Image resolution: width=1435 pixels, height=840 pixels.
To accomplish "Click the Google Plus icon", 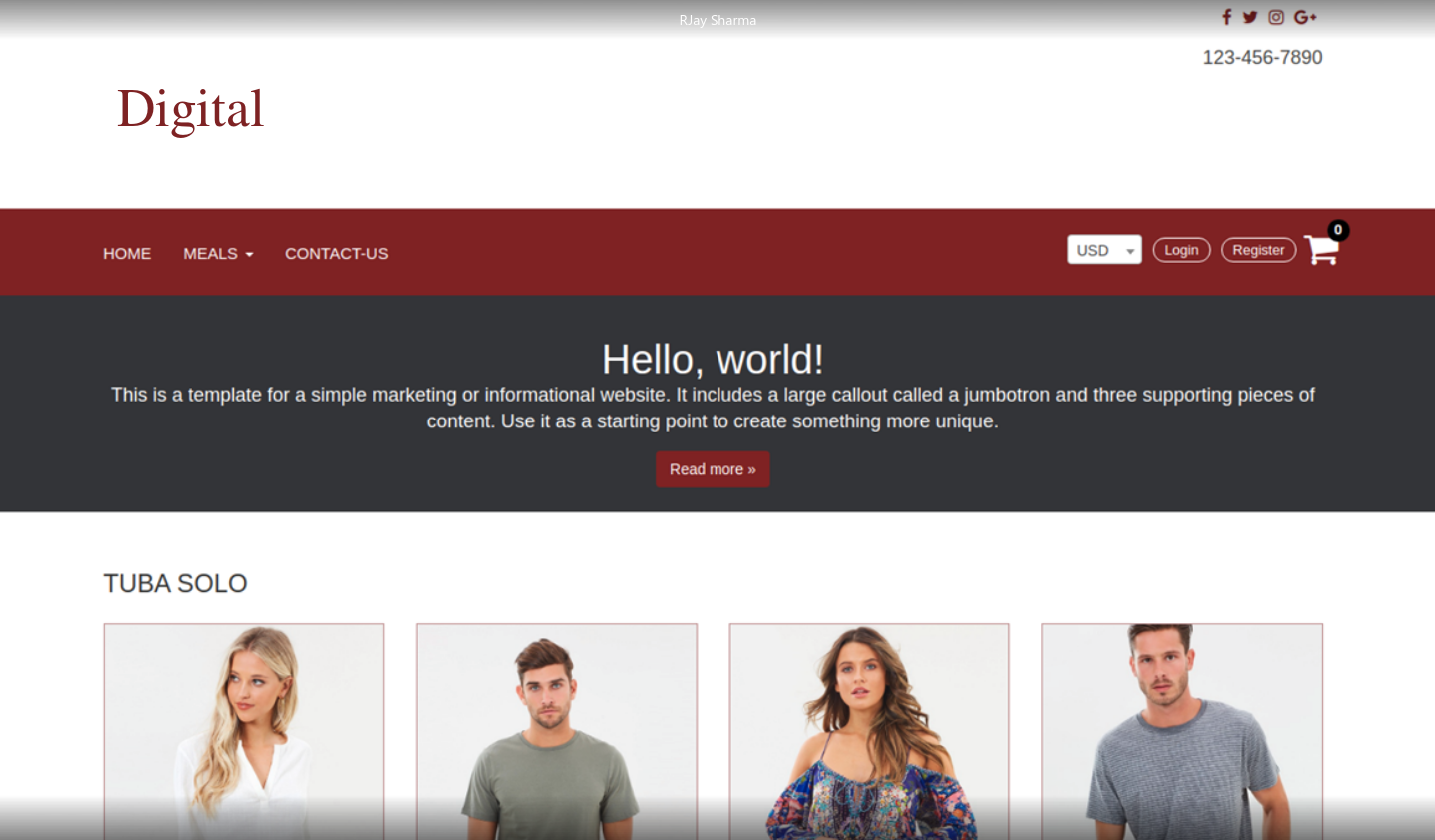I will pyautogui.click(x=1304, y=17).
